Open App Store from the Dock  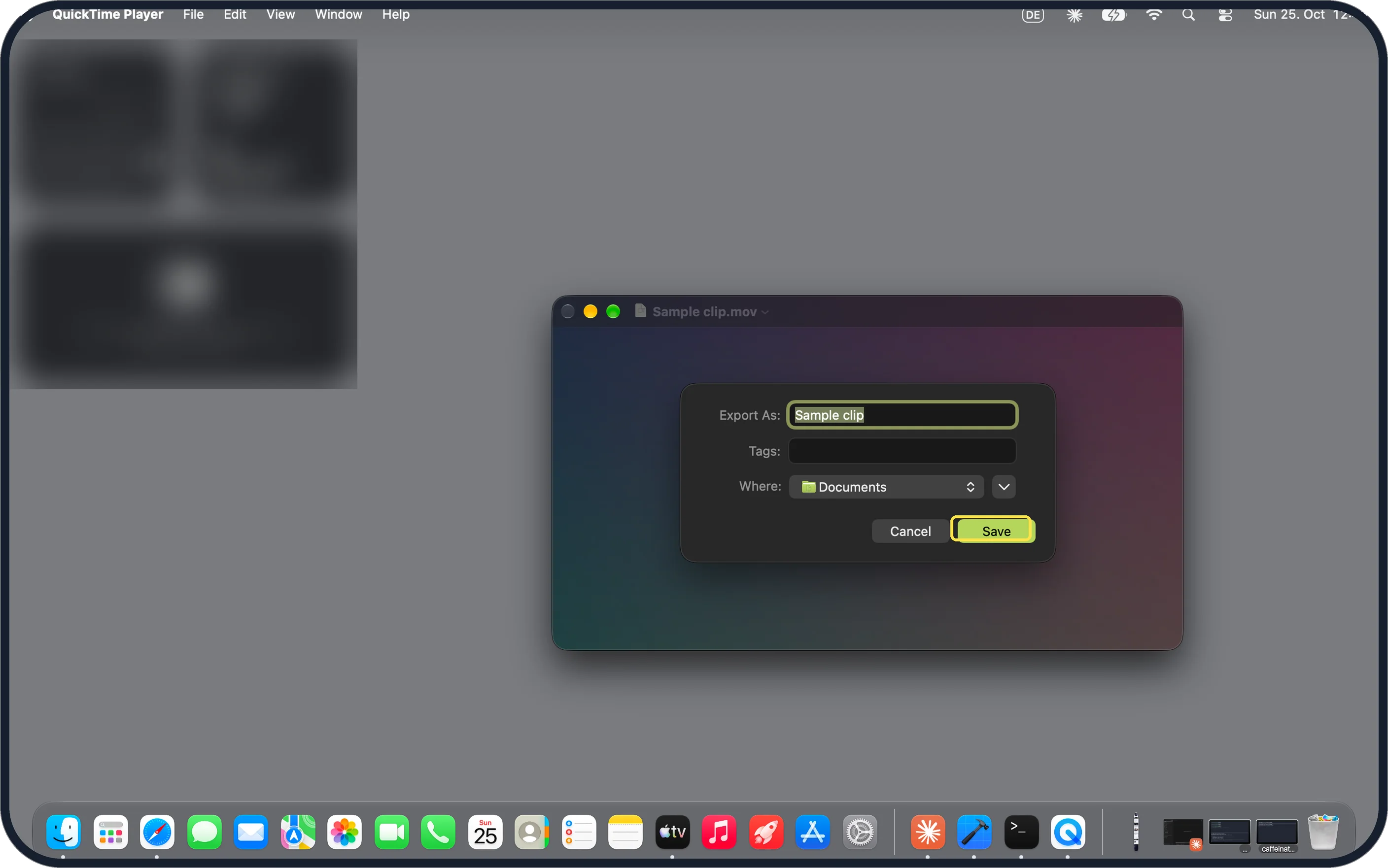click(813, 832)
